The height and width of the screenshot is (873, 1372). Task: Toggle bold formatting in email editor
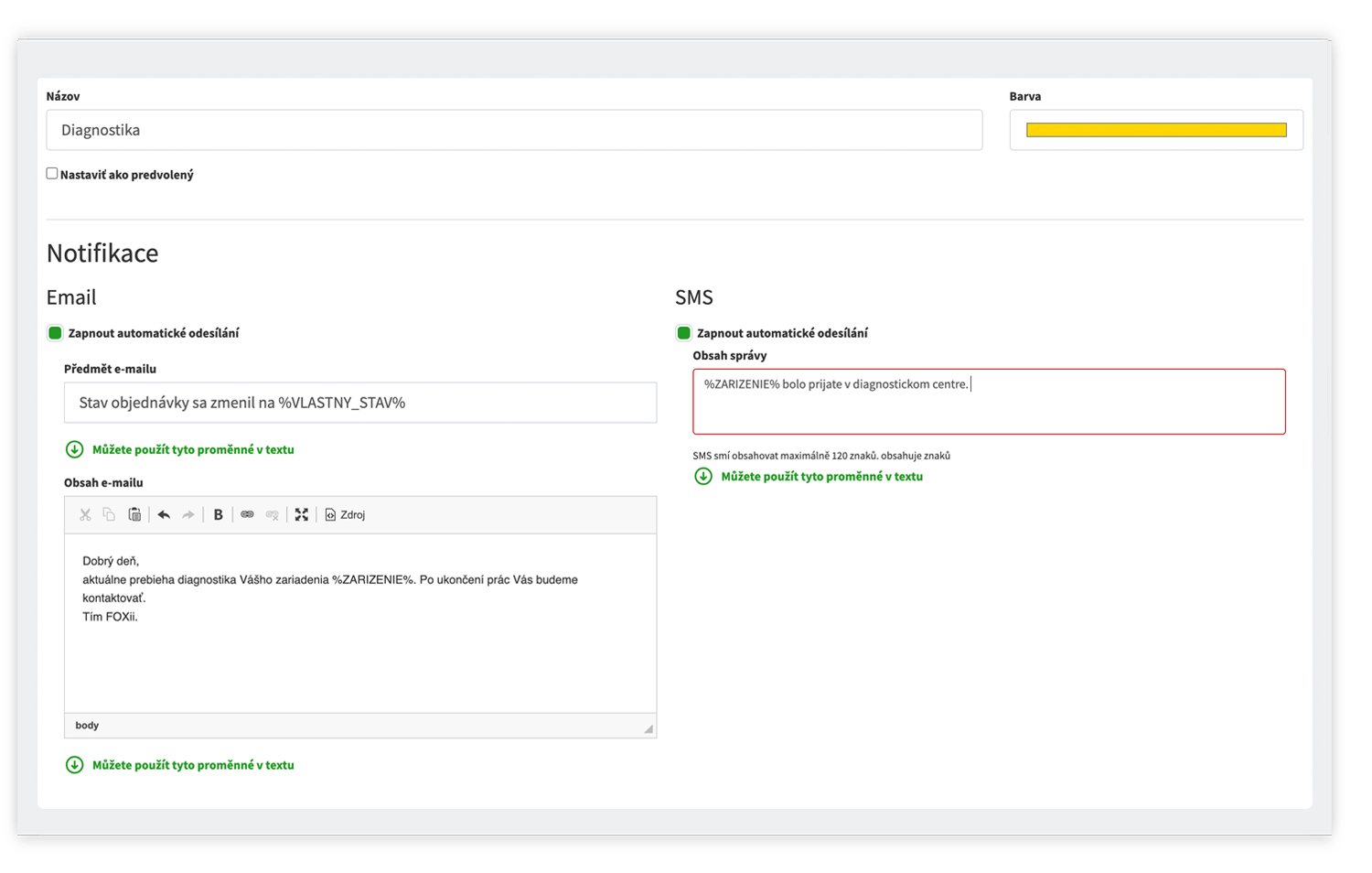tap(218, 515)
